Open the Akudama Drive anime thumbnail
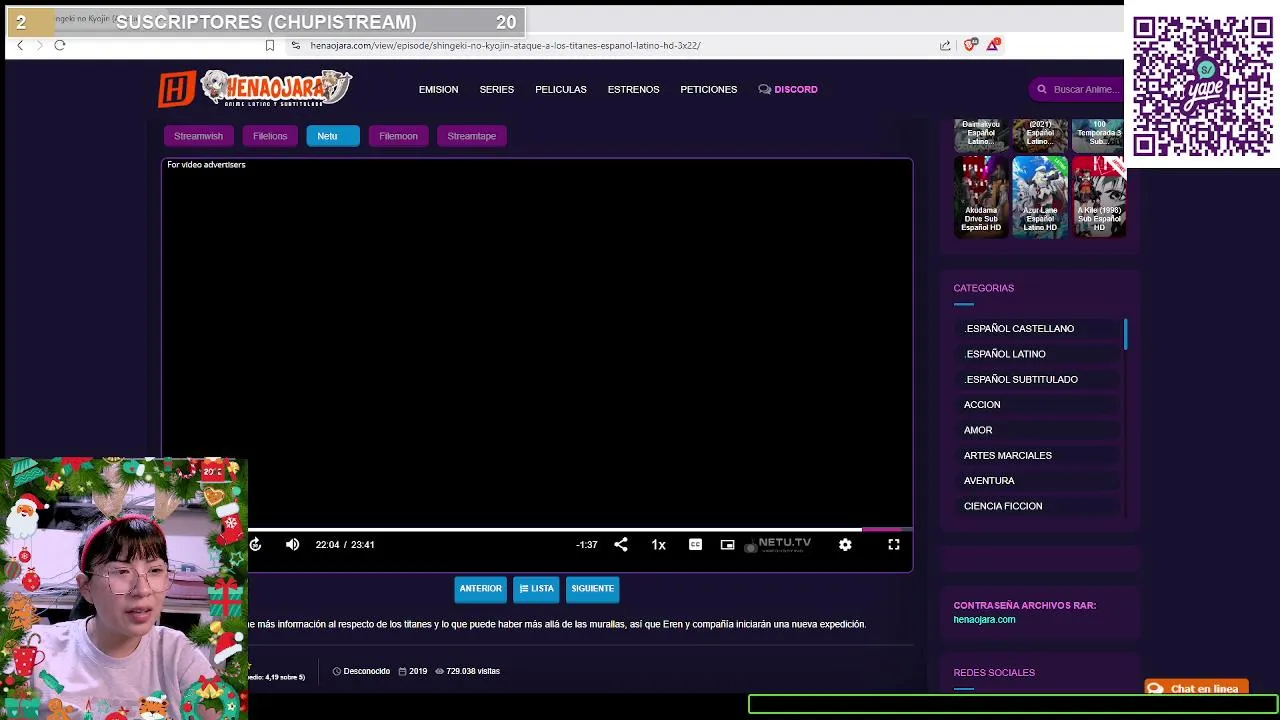The width and height of the screenshot is (1280, 720). (981, 196)
